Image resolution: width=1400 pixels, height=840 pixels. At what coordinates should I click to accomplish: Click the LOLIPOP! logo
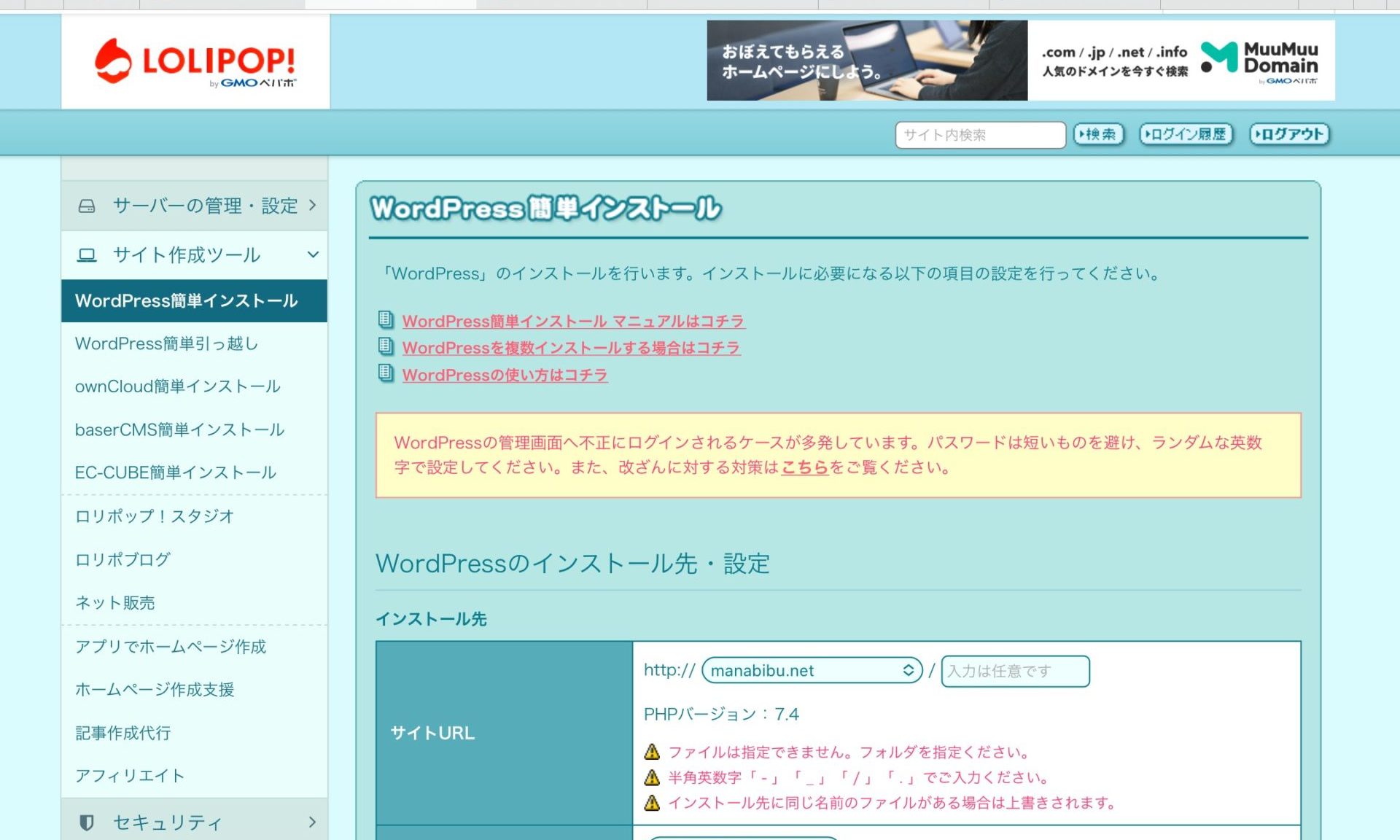pos(195,62)
